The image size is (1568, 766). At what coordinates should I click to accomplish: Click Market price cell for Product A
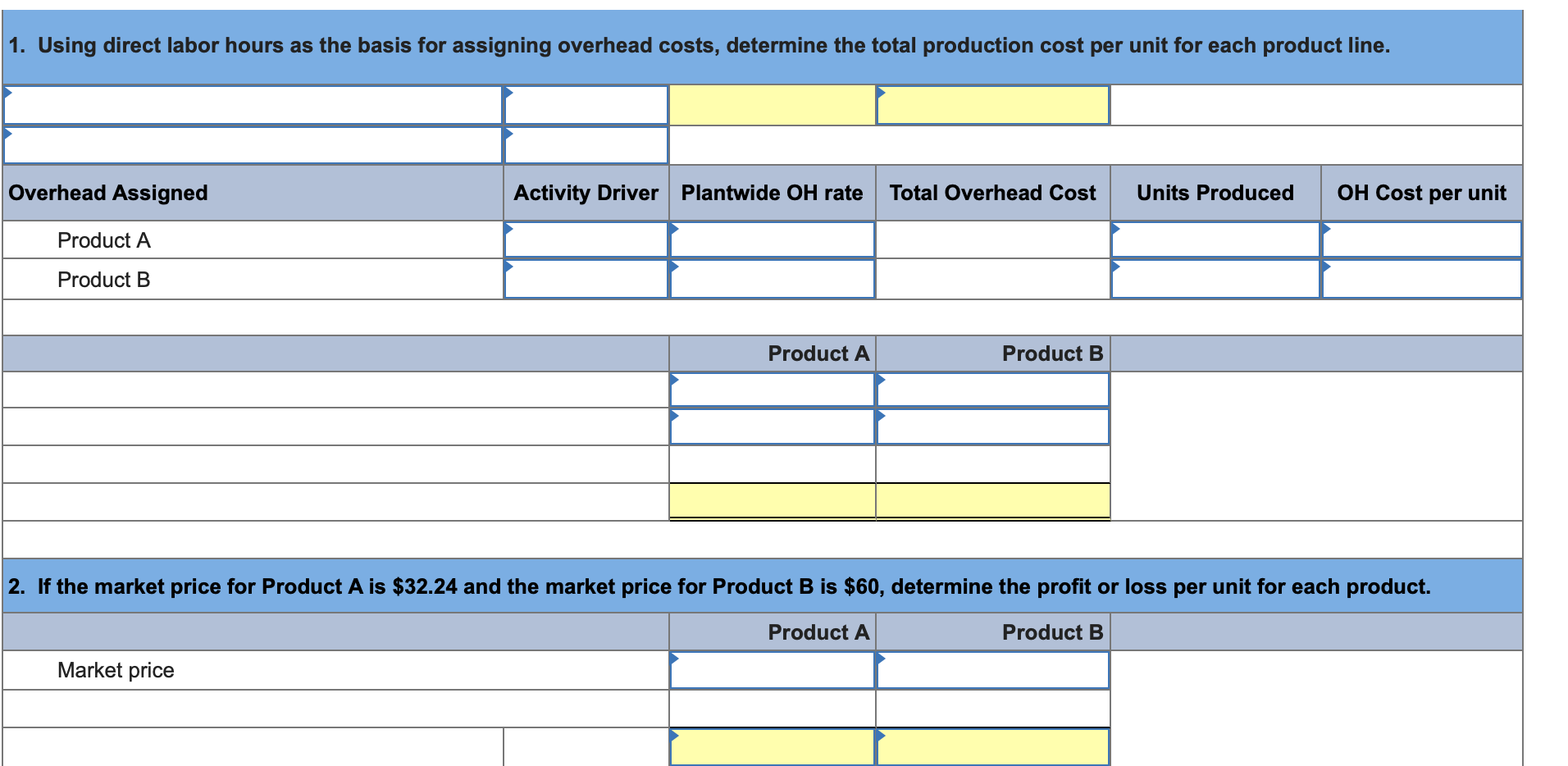tap(773, 670)
